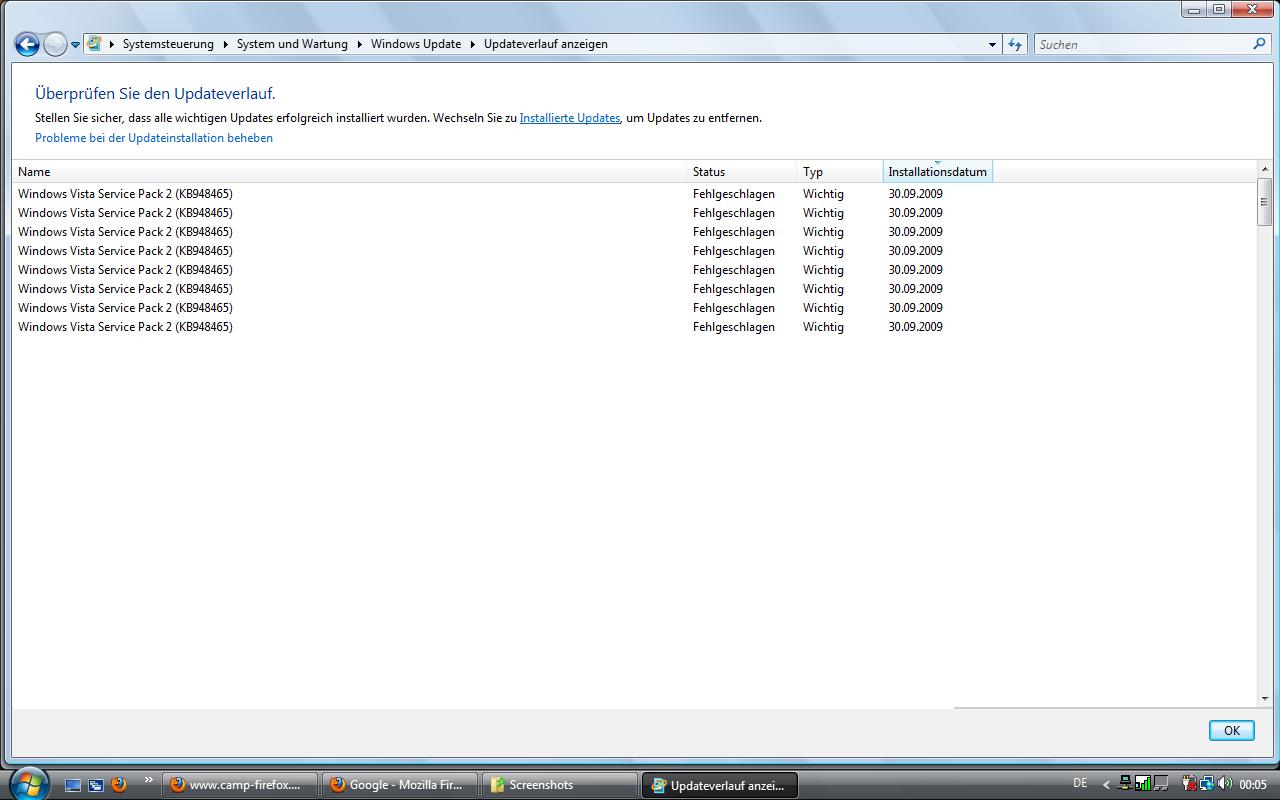Sort list by the Name column header
This screenshot has height=800, width=1280.
(350, 172)
